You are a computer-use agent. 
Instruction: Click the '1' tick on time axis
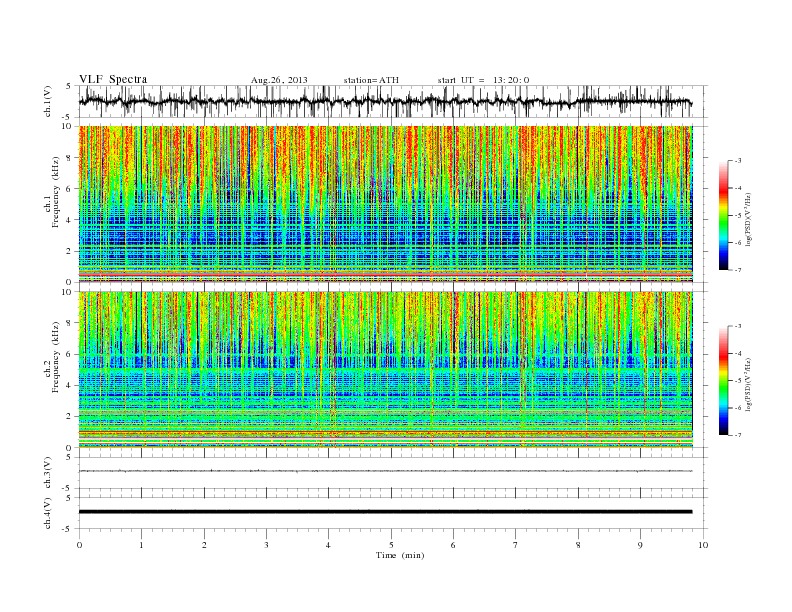[142, 545]
